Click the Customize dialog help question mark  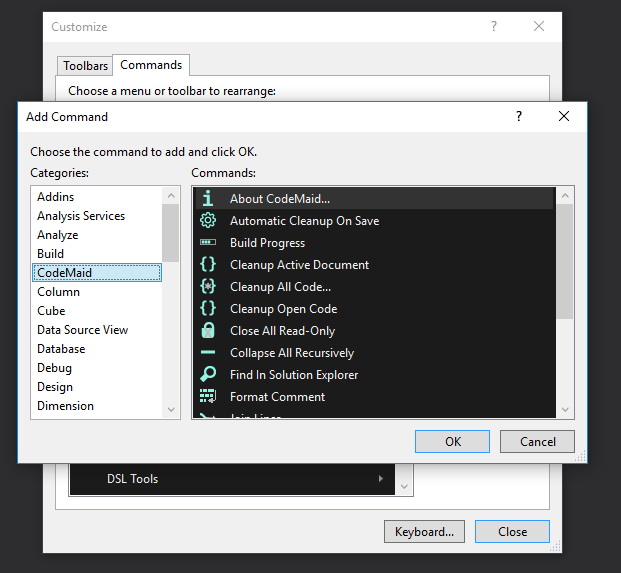pyautogui.click(x=494, y=27)
